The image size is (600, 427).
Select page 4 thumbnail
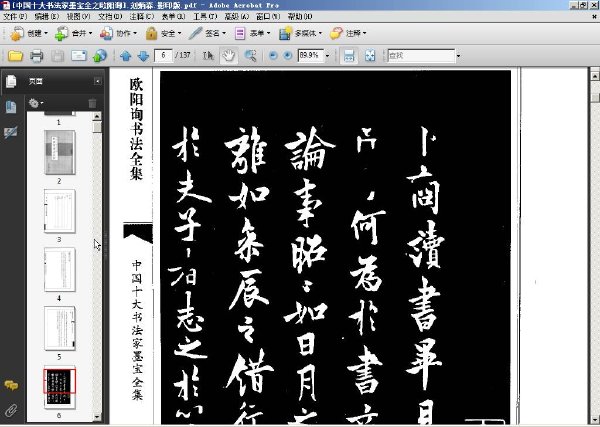[x=59, y=269]
